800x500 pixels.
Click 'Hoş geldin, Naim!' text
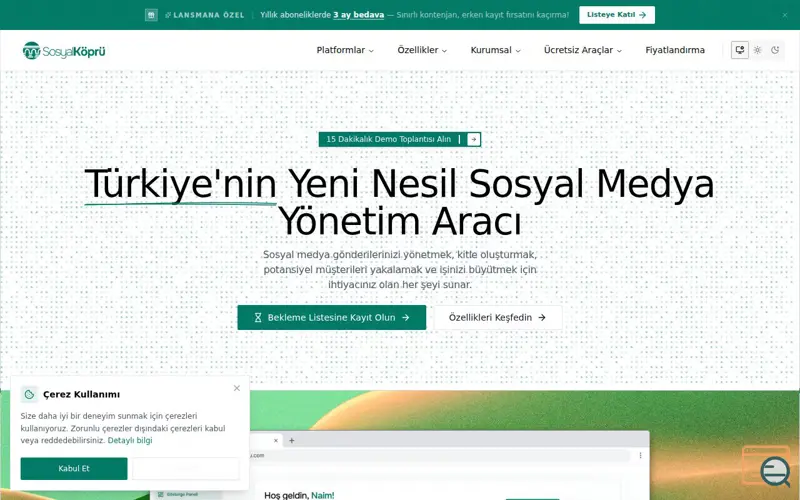(299, 495)
